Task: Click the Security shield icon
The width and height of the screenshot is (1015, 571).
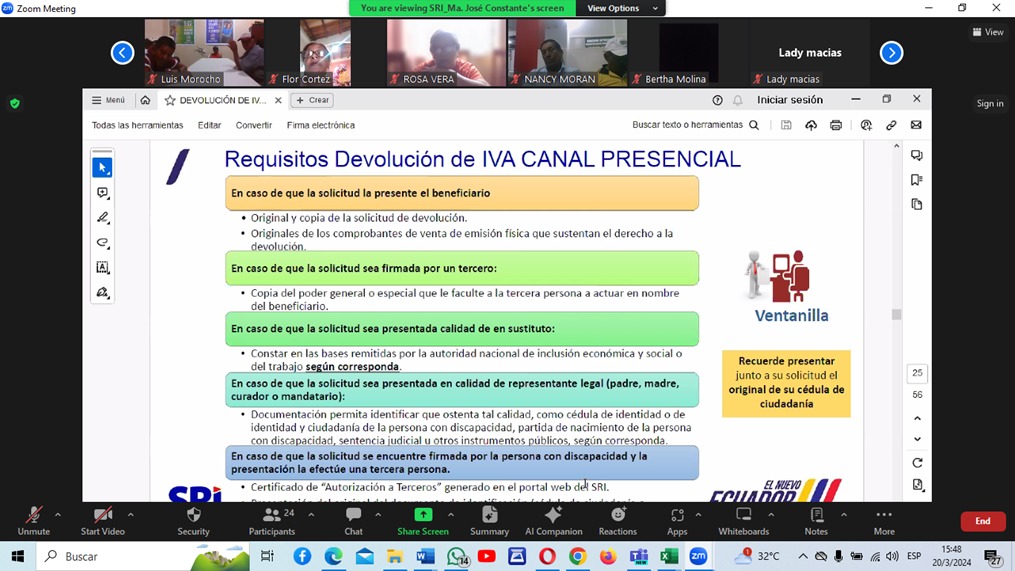Action: [x=193, y=520]
